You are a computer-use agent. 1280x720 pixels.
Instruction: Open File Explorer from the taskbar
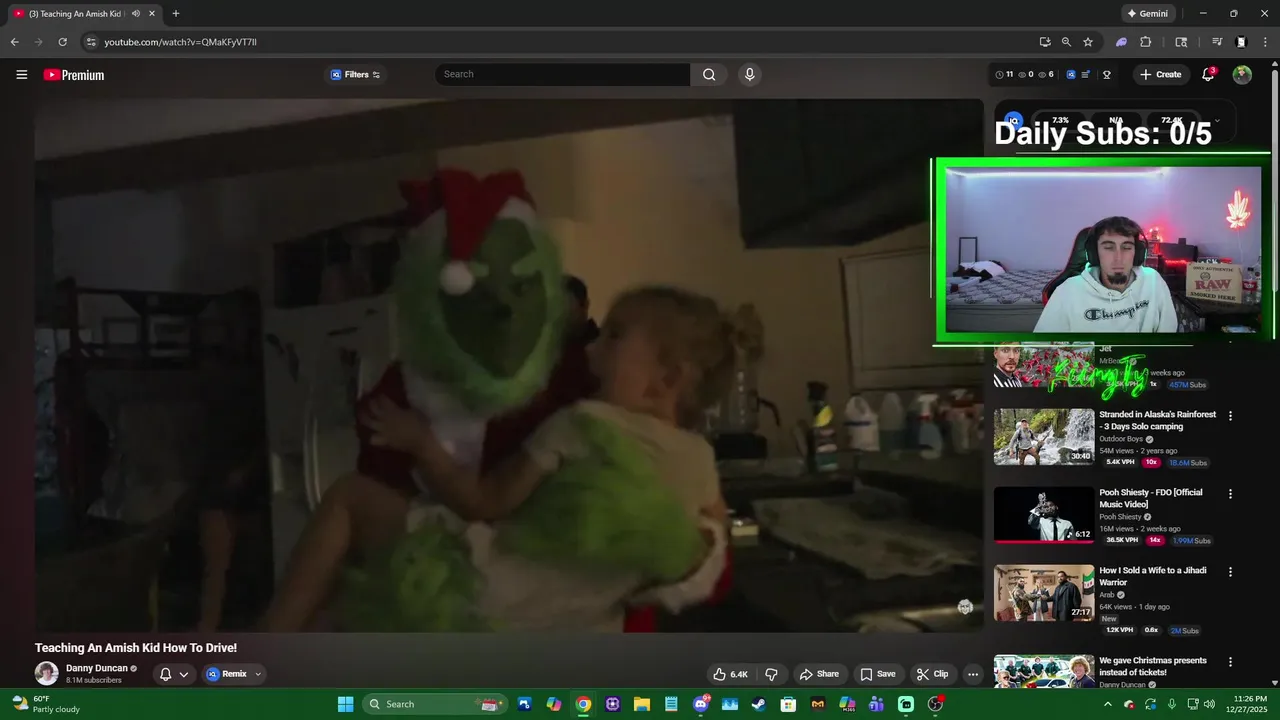[x=642, y=704]
